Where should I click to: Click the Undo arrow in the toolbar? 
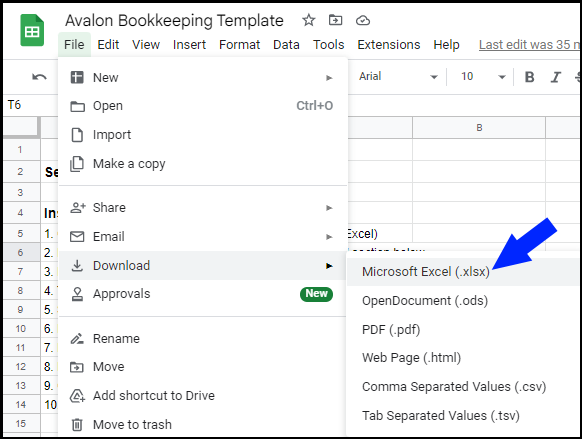[x=39, y=77]
